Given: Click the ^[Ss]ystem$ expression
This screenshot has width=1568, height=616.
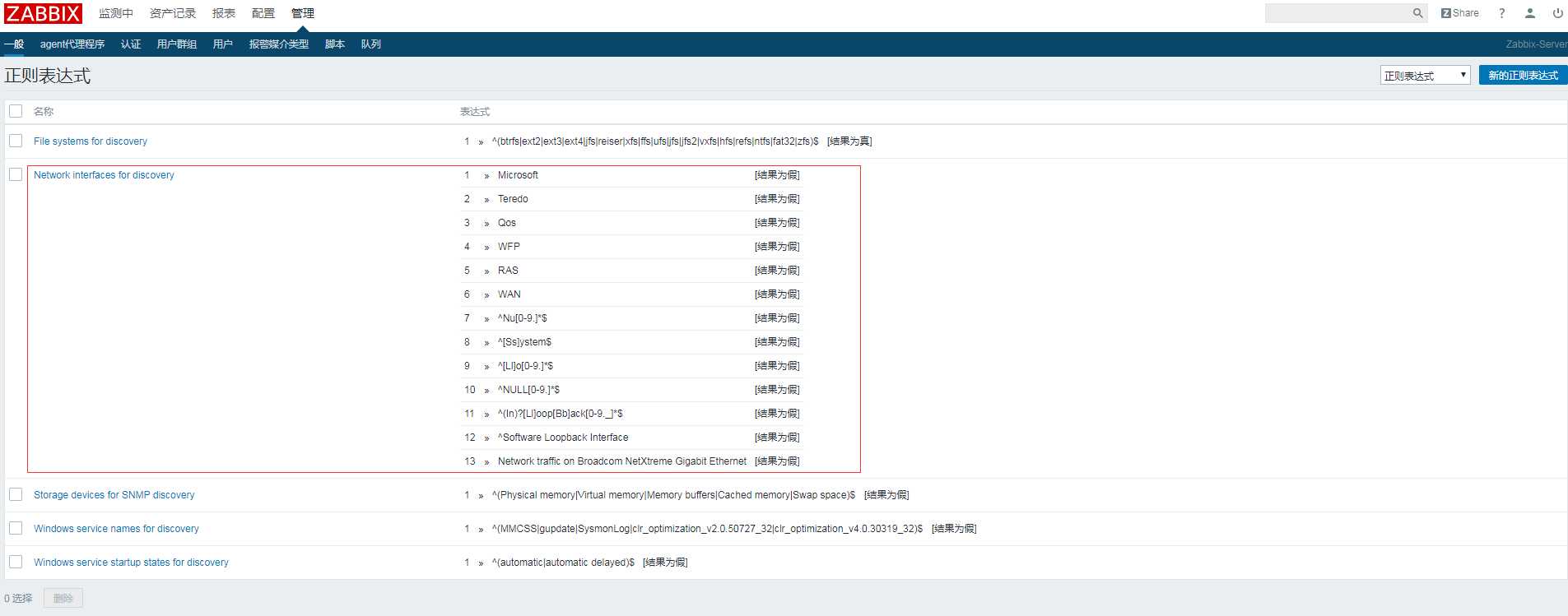Looking at the screenshot, I should tap(524, 342).
